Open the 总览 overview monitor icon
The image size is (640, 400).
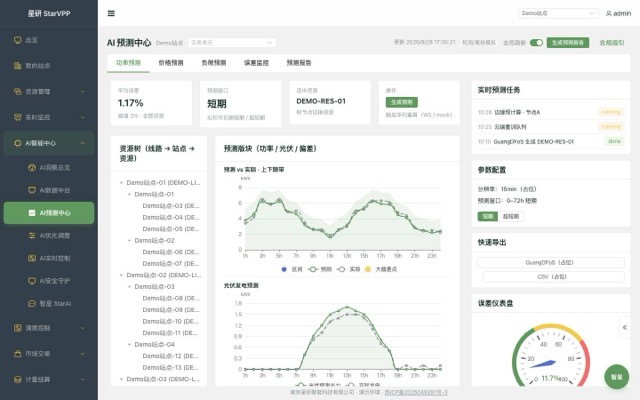pyautogui.click(x=18, y=40)
